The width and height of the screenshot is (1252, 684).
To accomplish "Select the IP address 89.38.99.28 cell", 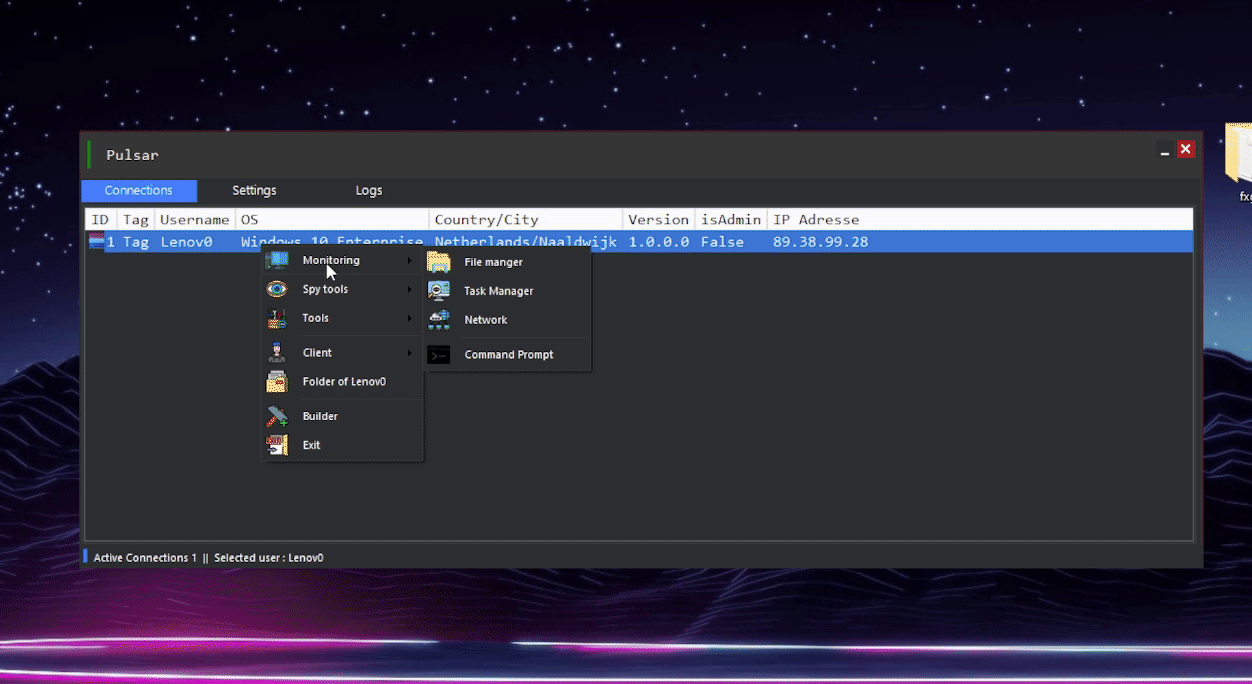I will (x=820, y=242).
